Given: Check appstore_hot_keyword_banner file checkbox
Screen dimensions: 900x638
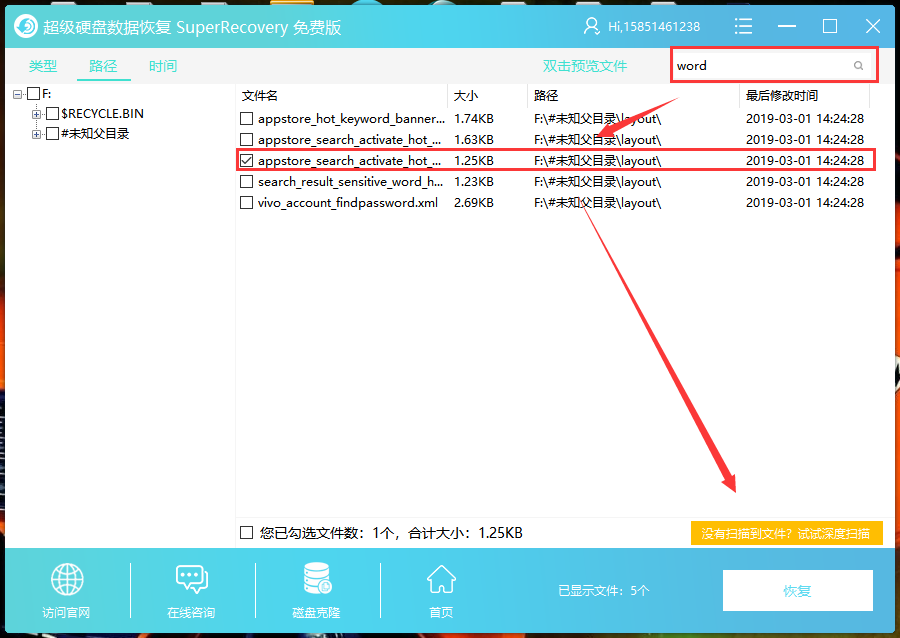Looking at the screenshot, I should tap(246, 119).
